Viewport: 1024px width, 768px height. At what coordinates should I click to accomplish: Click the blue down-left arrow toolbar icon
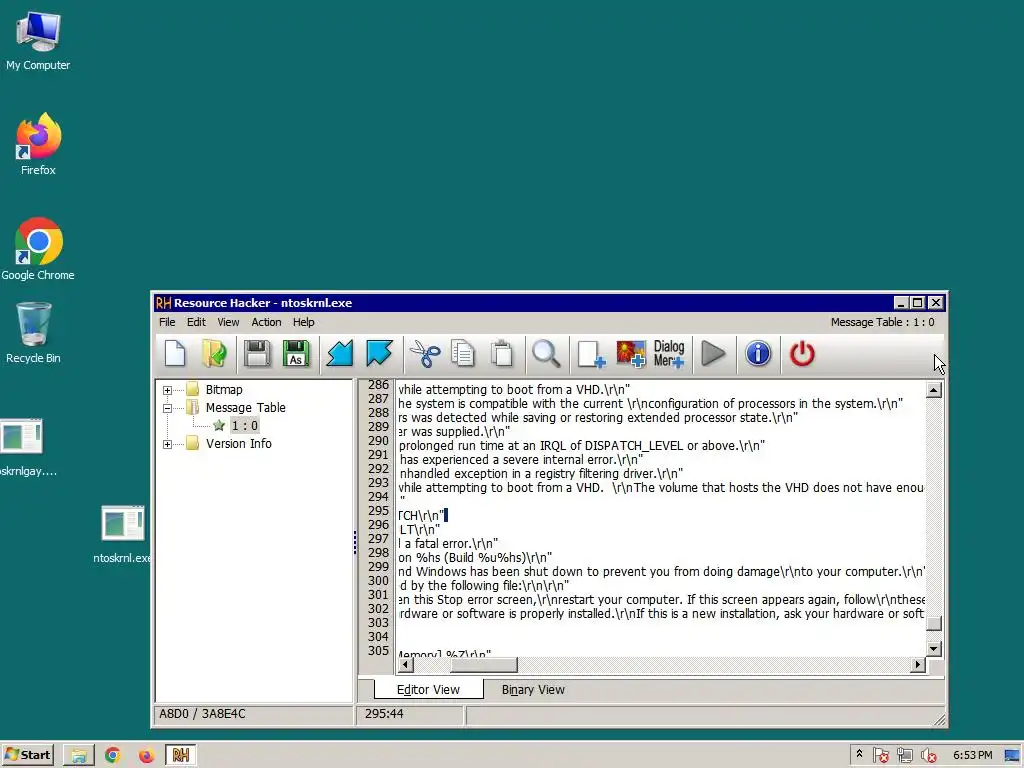340,354
